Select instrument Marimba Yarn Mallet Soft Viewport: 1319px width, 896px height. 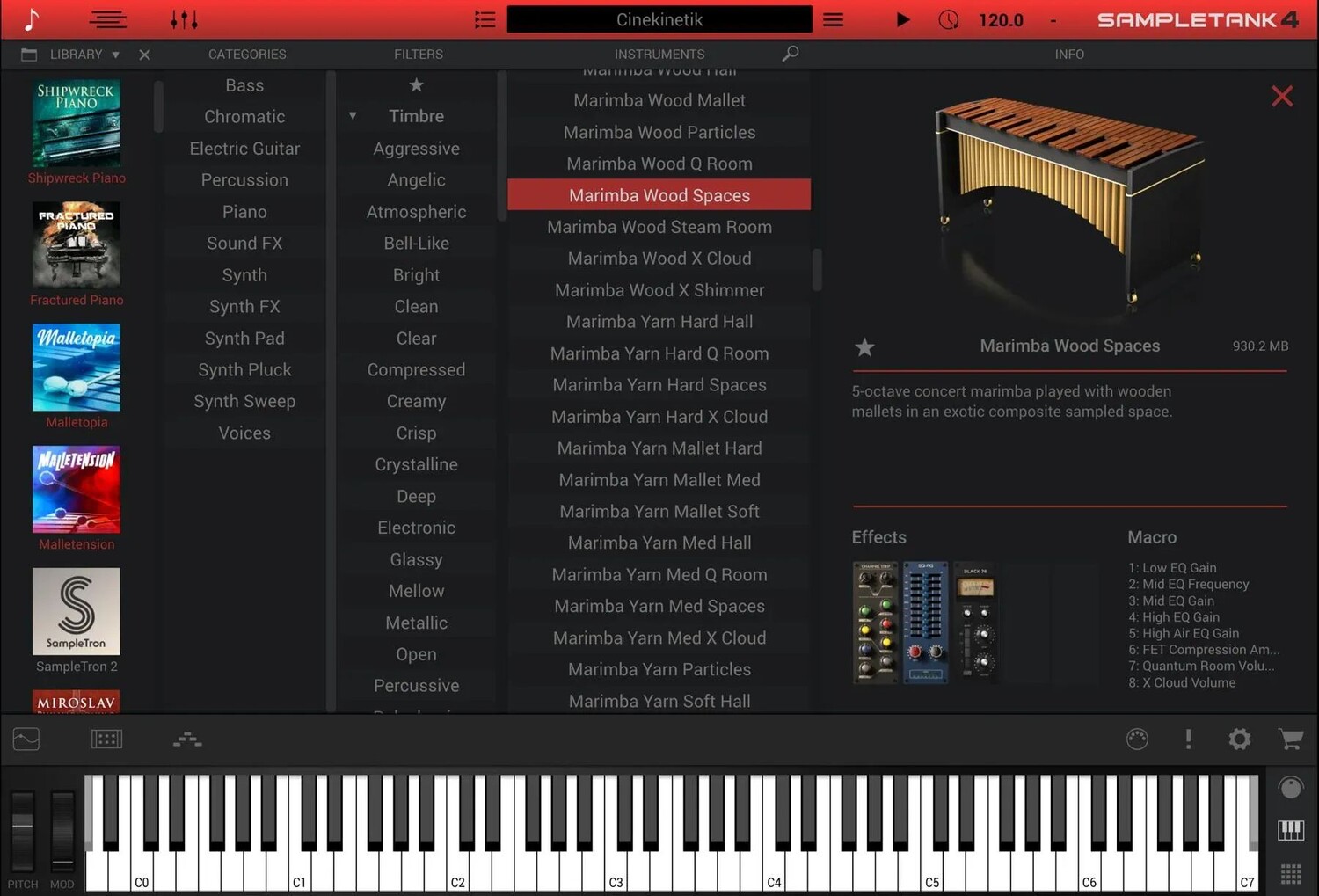click(x=659, y=512)
